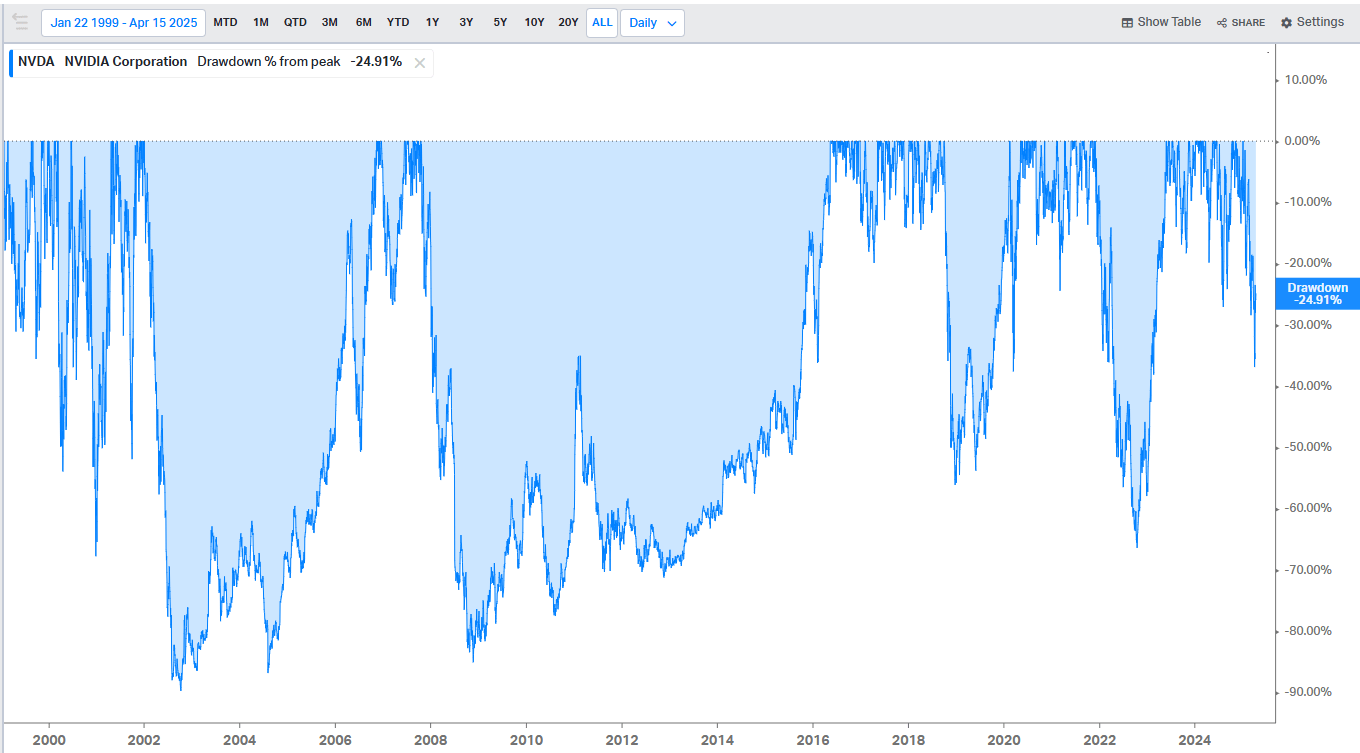Click the QTD period button
Screen dimensions: 1360x753
(294, 22)
